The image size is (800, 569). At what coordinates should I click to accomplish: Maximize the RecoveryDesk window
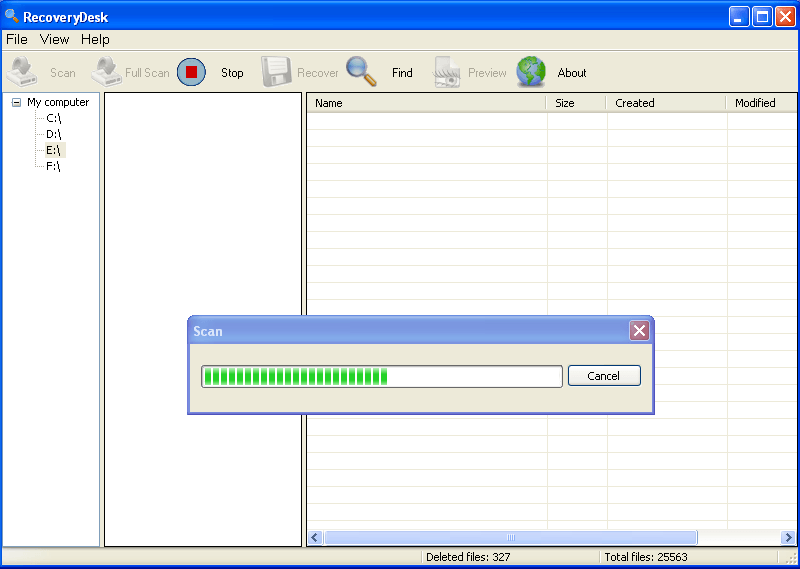[762, 17]
